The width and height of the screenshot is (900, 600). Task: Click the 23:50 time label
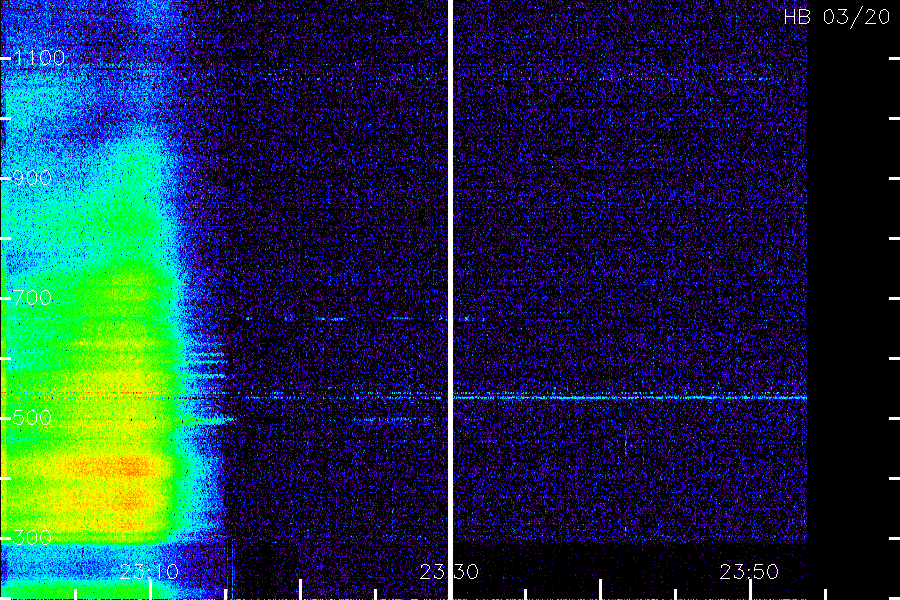pos(749,572)
